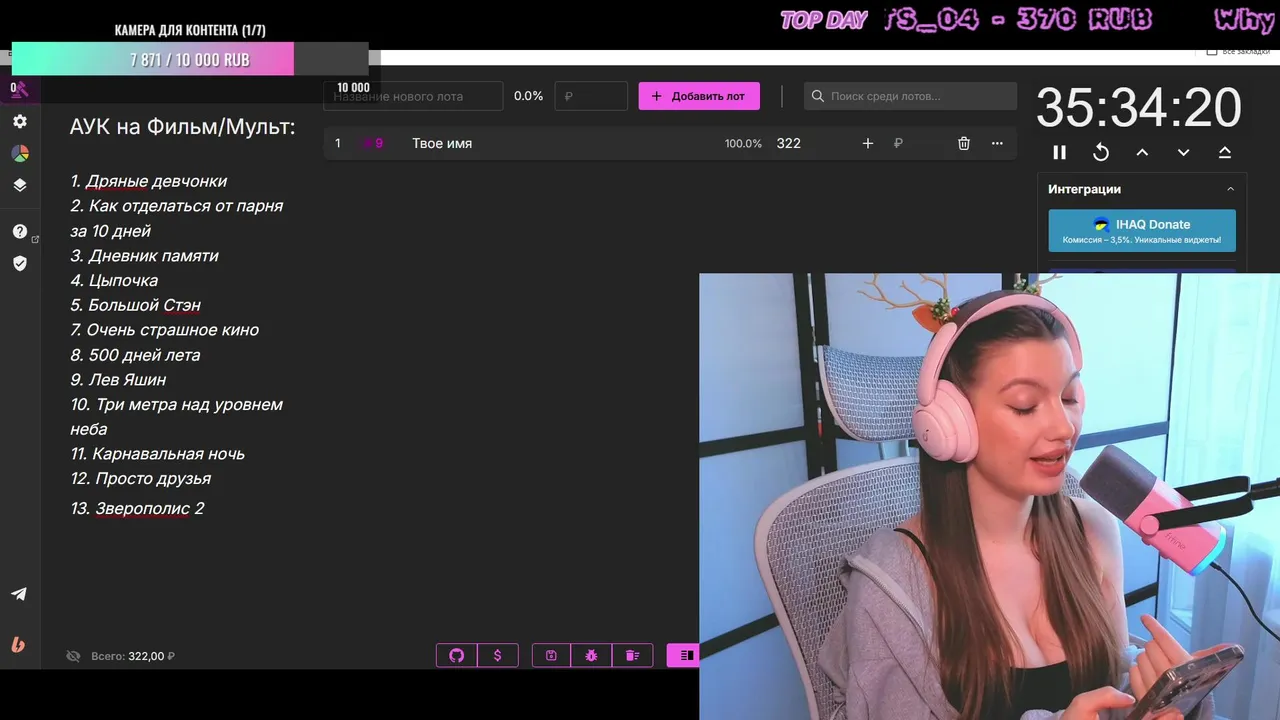
Task: Pause the timer
Action: [x=1060, y=152]
